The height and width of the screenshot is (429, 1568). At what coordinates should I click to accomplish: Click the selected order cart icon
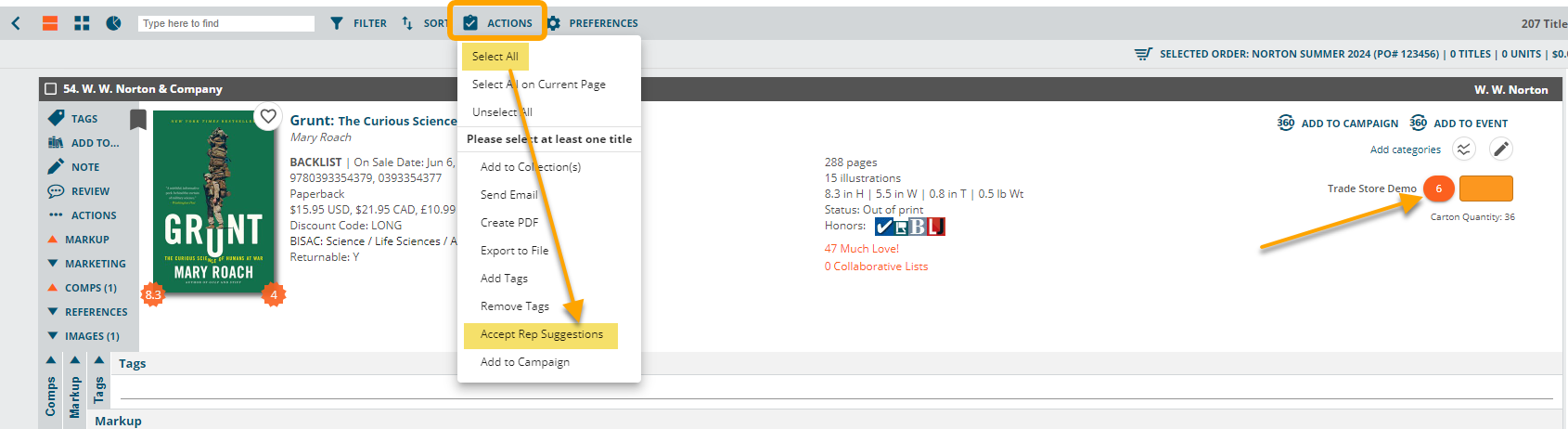point(1143,54)
